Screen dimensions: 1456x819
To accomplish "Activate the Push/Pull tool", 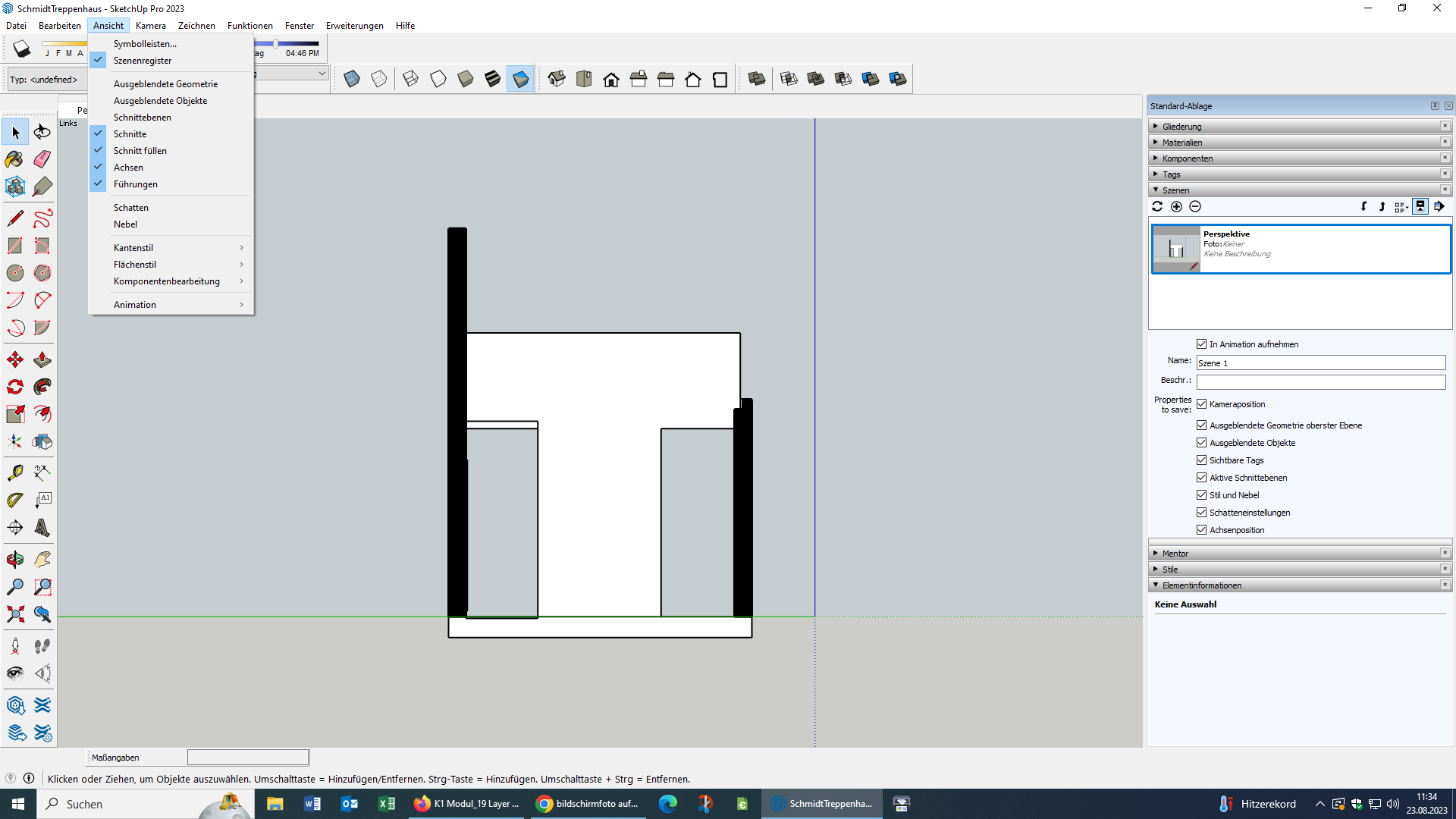I will (x=42, y=360).
